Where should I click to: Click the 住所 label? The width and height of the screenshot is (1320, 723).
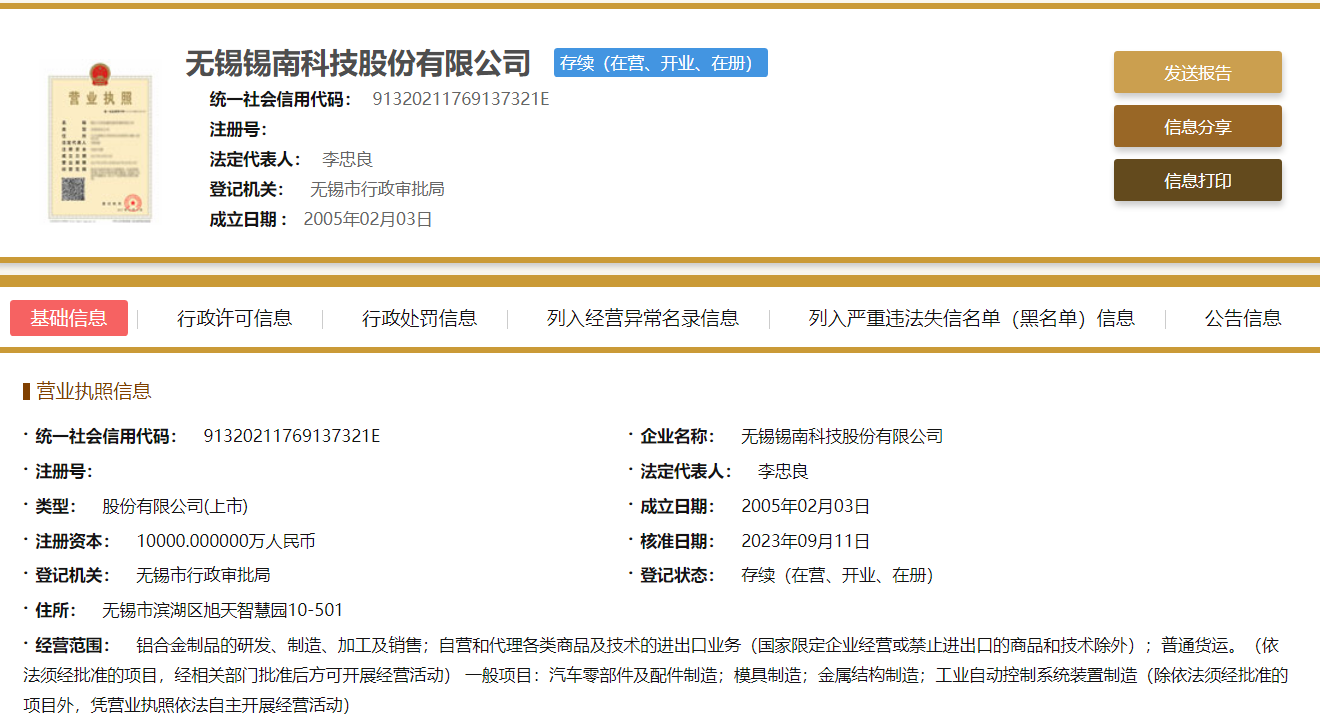tap(56, 610)
